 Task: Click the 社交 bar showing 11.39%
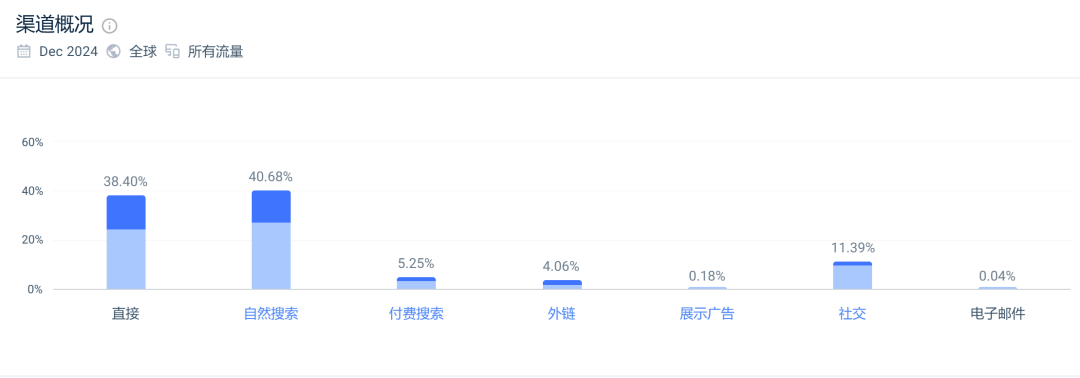coord(852,275)
